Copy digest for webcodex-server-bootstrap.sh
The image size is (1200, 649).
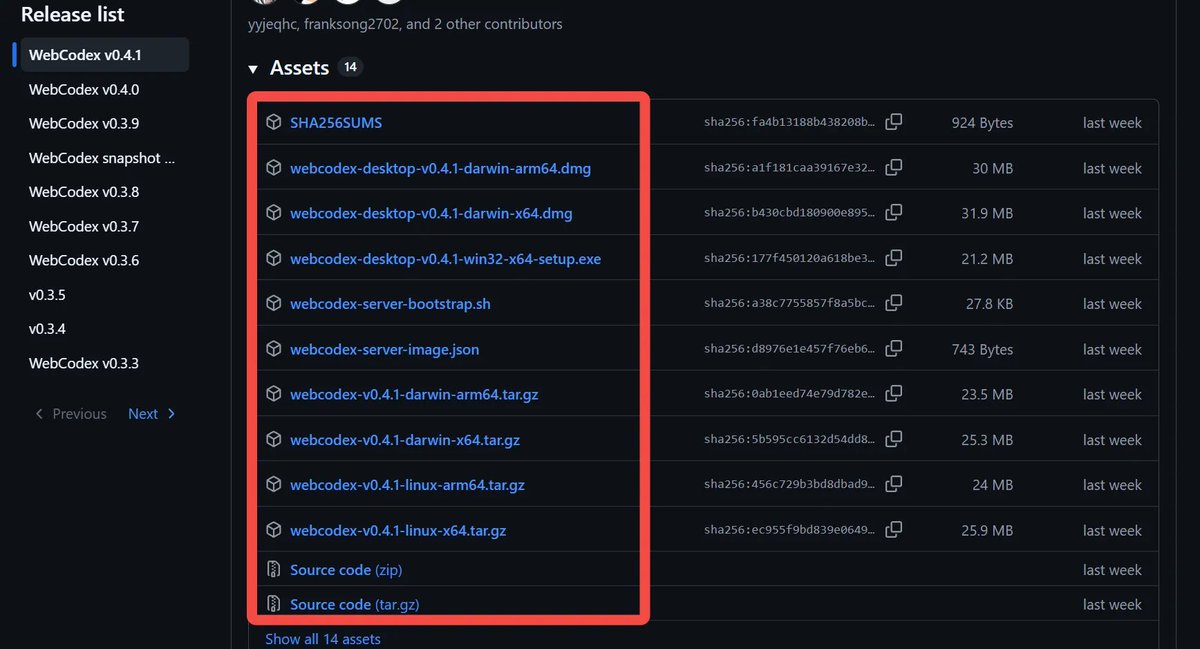coord(894,303)
